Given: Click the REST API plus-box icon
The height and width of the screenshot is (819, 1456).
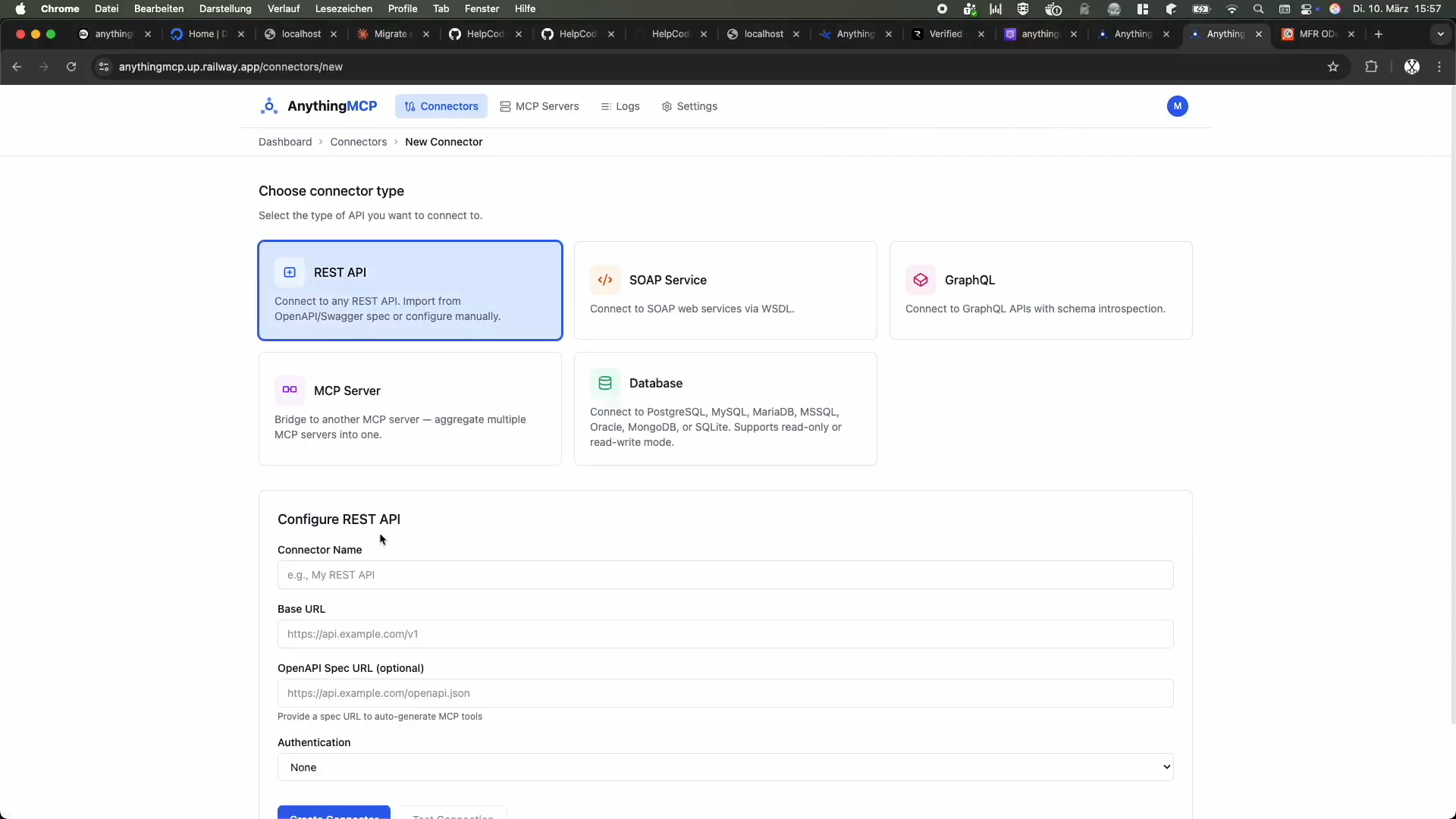Looking at the screenshot, I should (290, 272).
